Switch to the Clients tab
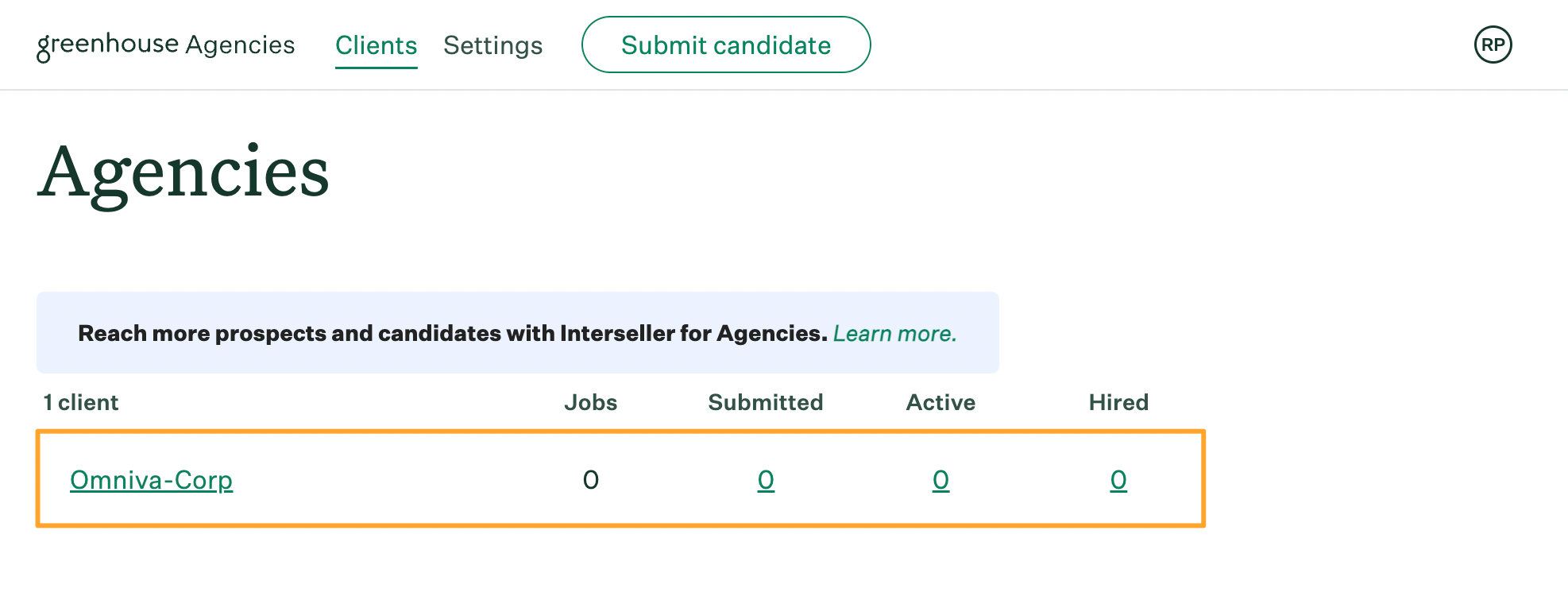 376,45
